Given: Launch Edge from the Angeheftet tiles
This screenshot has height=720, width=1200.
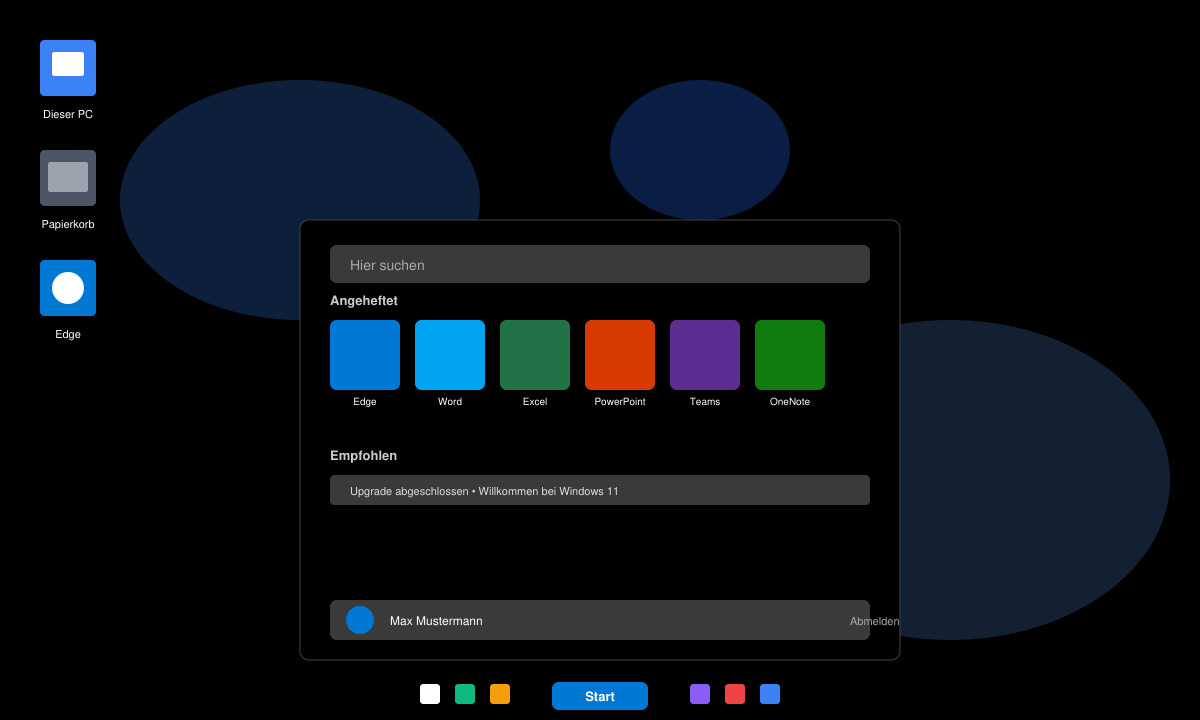Looking at the screenshot, I should [x=365, y=355].
